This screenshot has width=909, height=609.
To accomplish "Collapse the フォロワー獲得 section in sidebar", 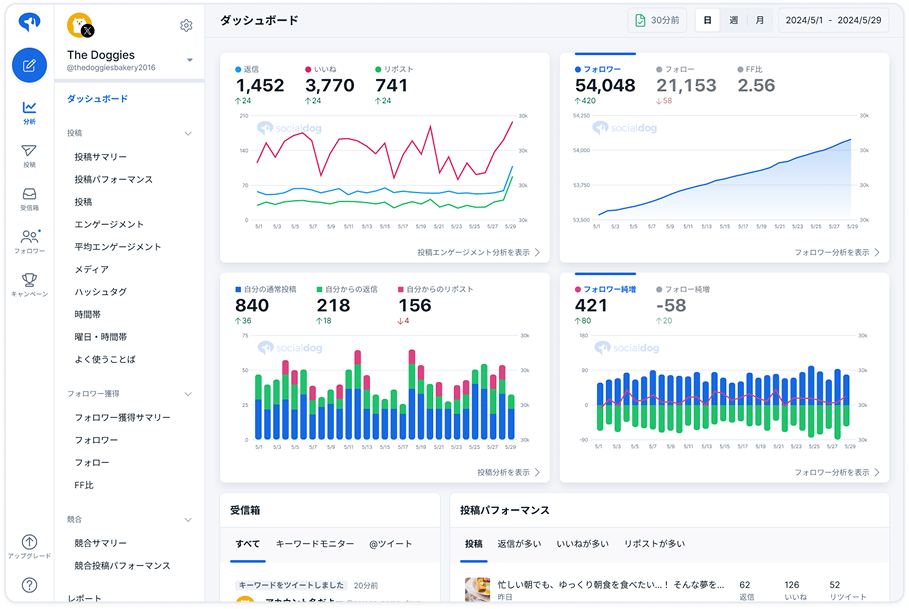I will (x=187, y=394).
